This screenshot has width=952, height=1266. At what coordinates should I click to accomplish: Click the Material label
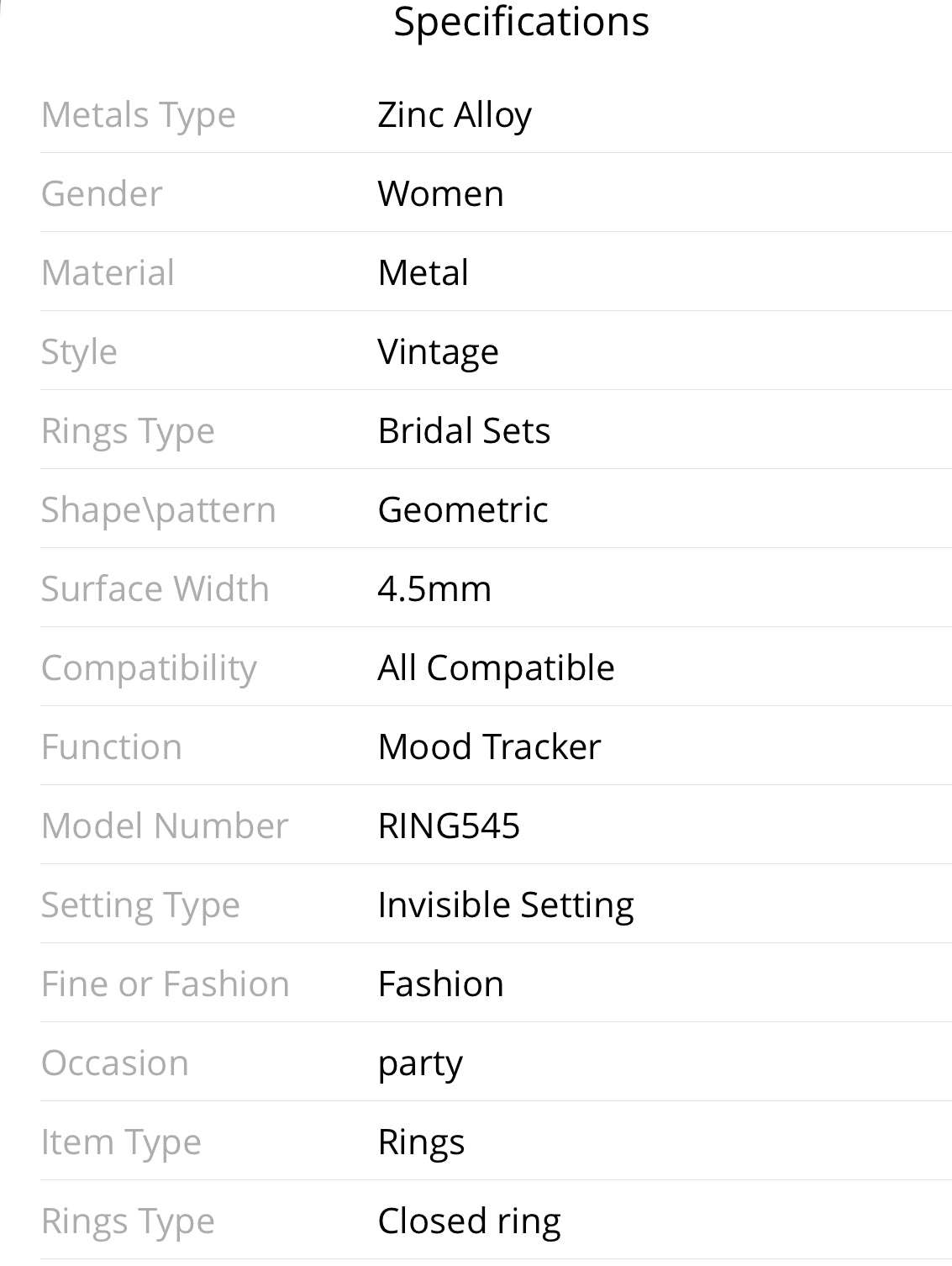108,273
